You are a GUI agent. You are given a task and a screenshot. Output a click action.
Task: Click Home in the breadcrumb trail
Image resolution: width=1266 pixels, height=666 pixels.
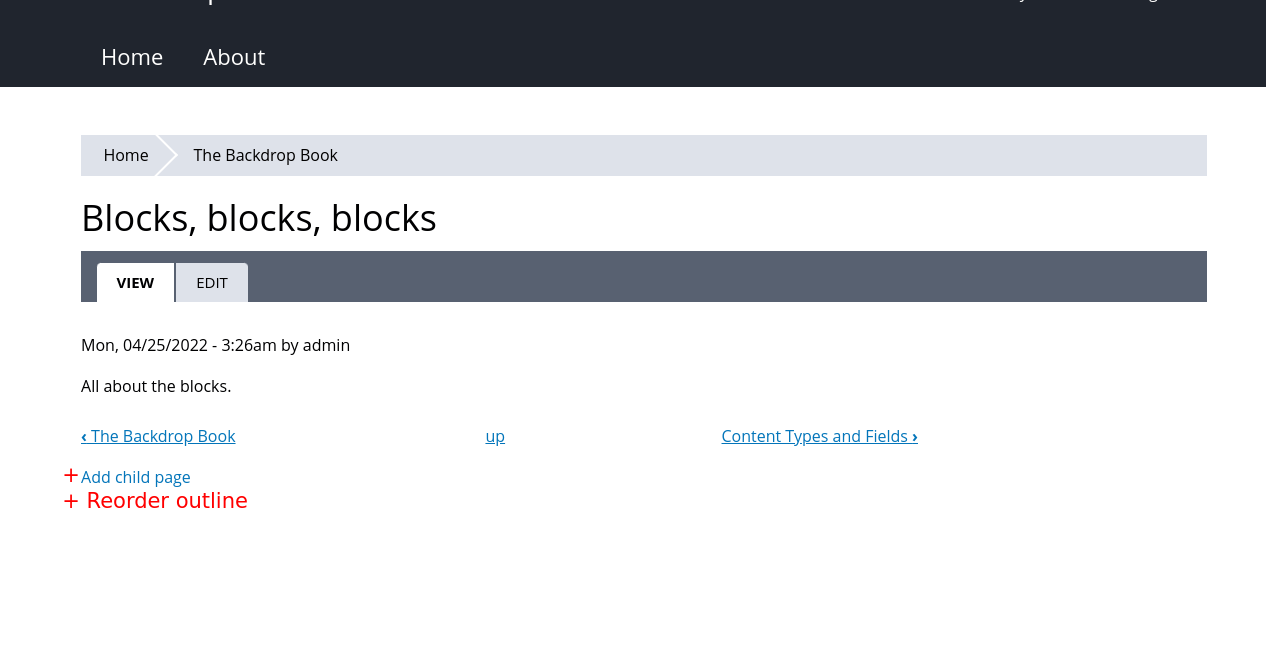point(126,154)
